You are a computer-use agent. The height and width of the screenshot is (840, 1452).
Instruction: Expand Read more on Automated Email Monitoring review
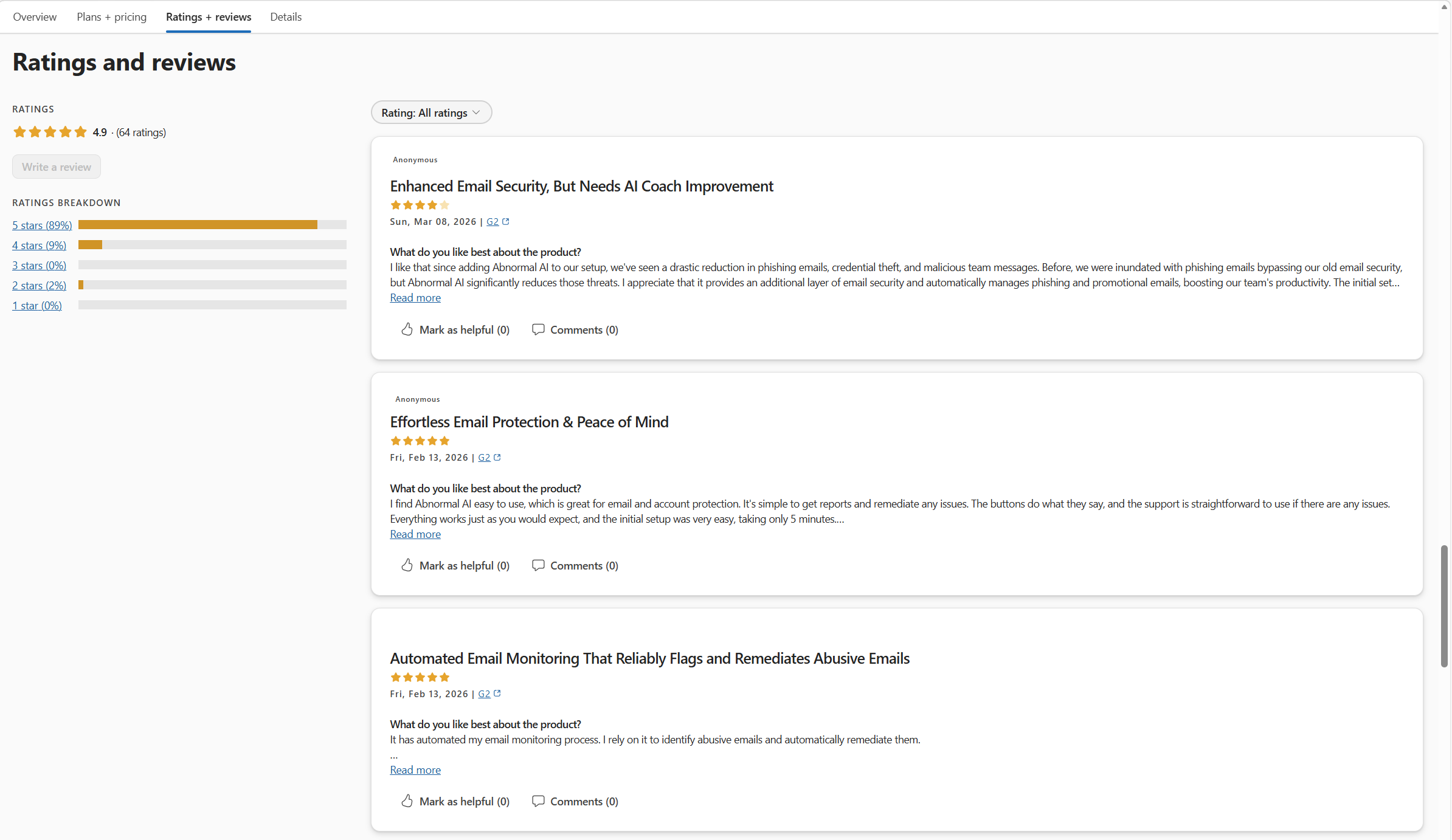pyautogui.click(x=415, y=770)
